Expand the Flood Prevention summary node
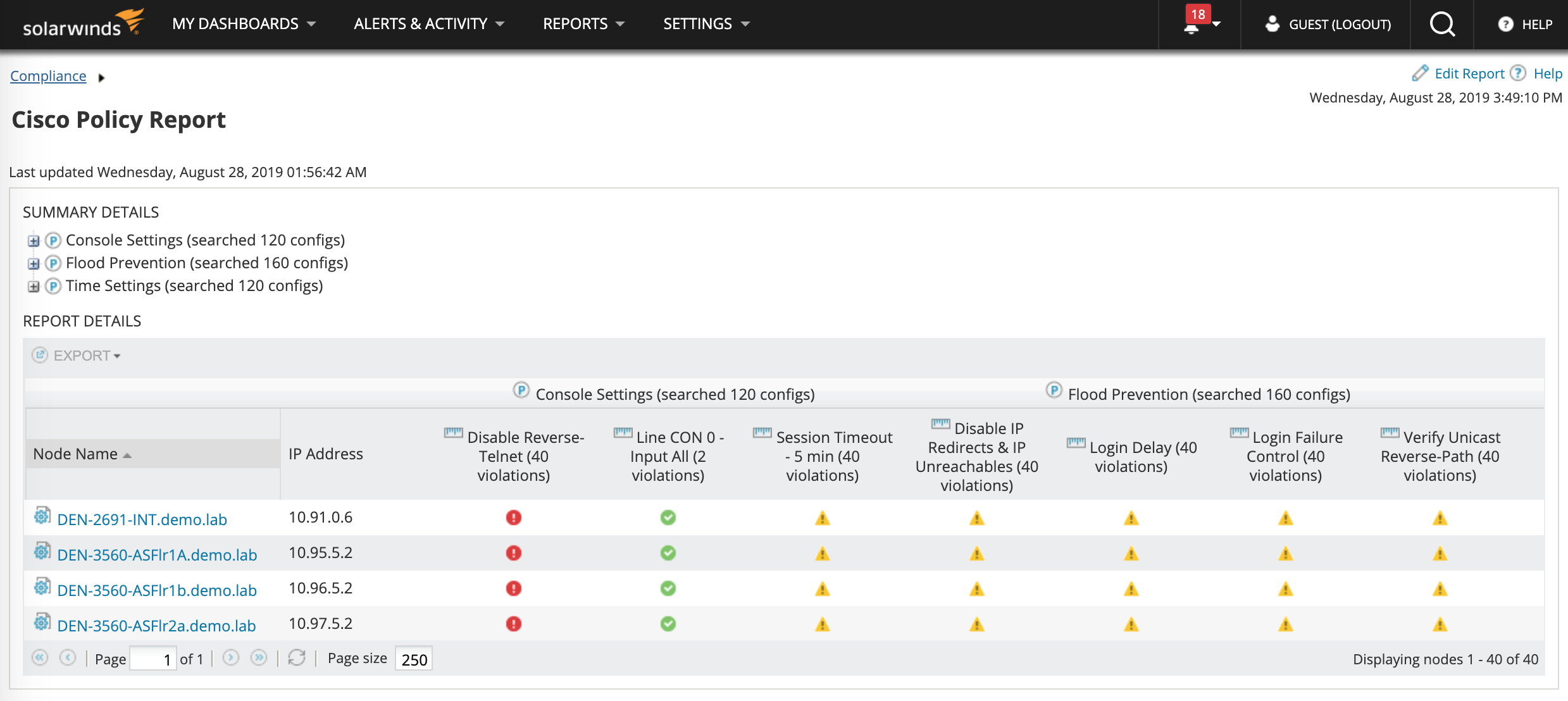This screenshot has height=701, width=1568. click(x=34, y=264)
